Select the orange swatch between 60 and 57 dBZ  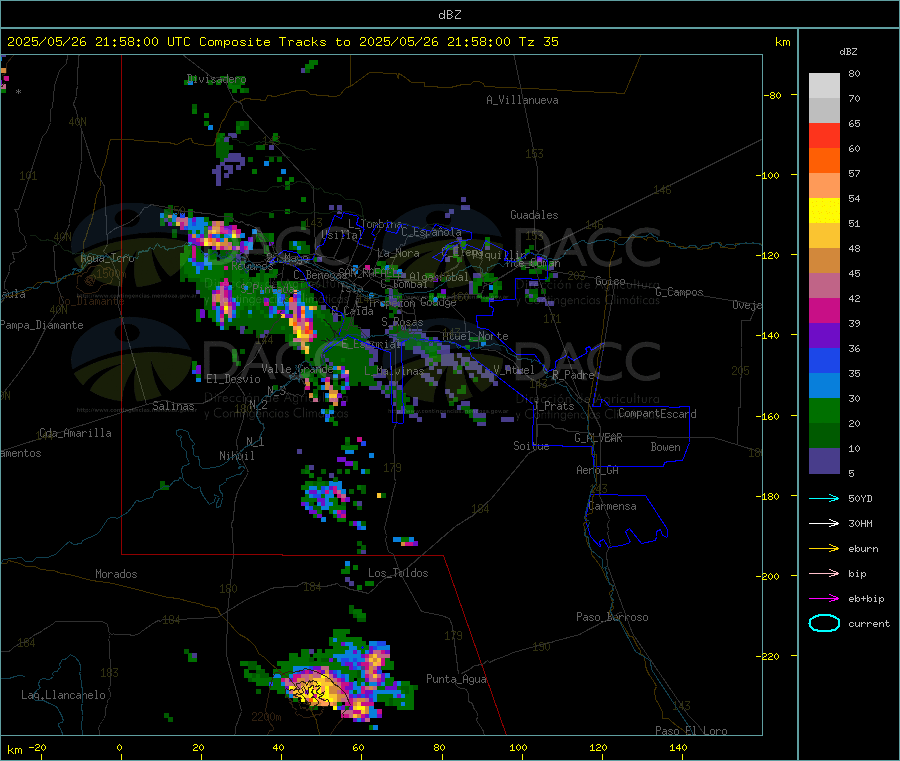point(824,161)
